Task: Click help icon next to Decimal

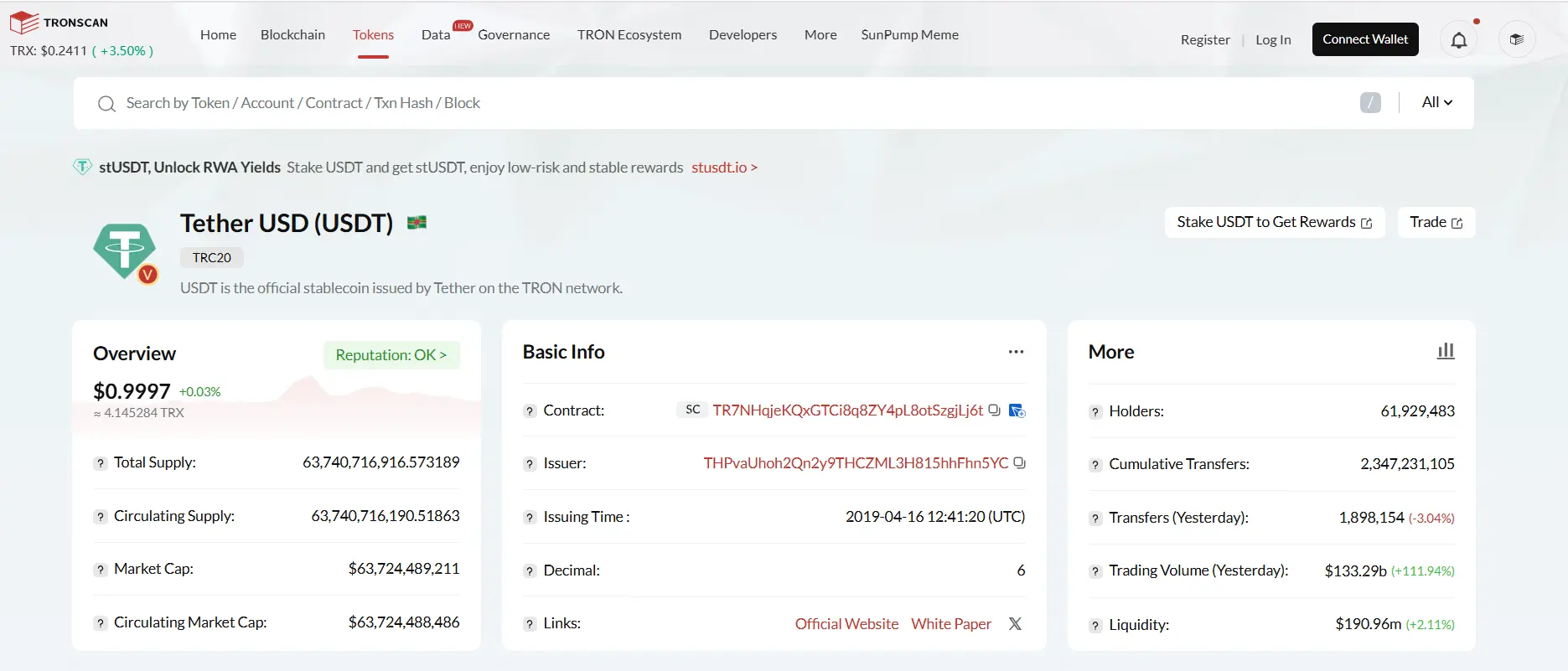Action: coord(530,571)
